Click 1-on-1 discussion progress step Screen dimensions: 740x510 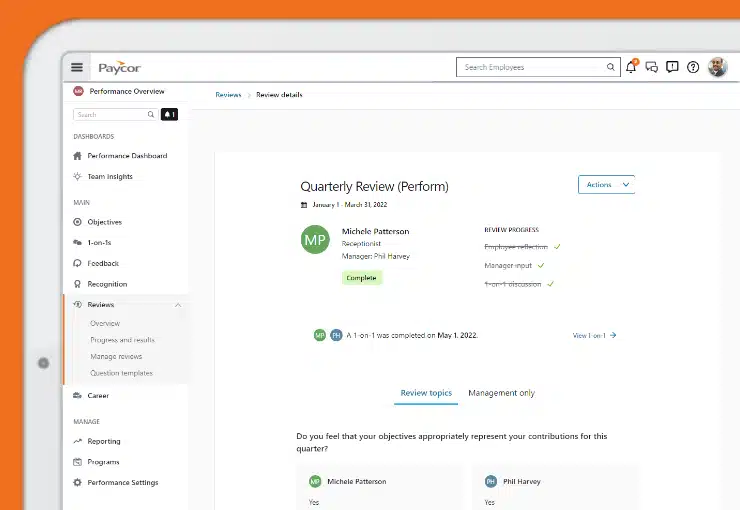coord(513,284)
